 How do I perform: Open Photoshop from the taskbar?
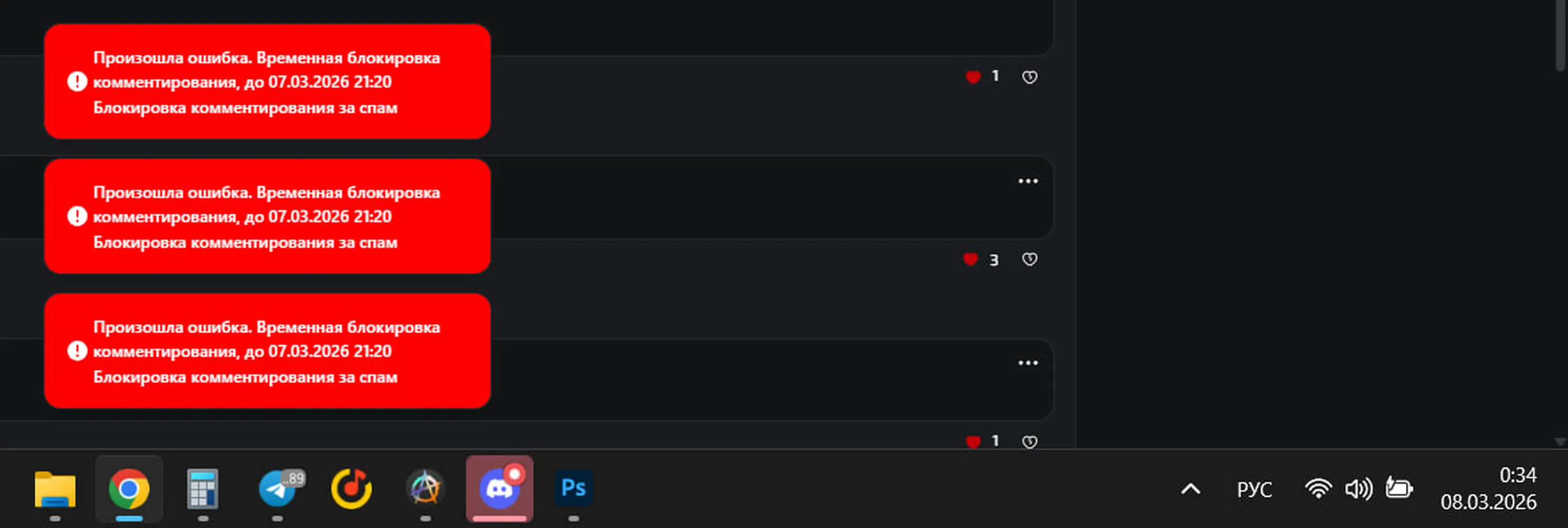coord(574,488)
